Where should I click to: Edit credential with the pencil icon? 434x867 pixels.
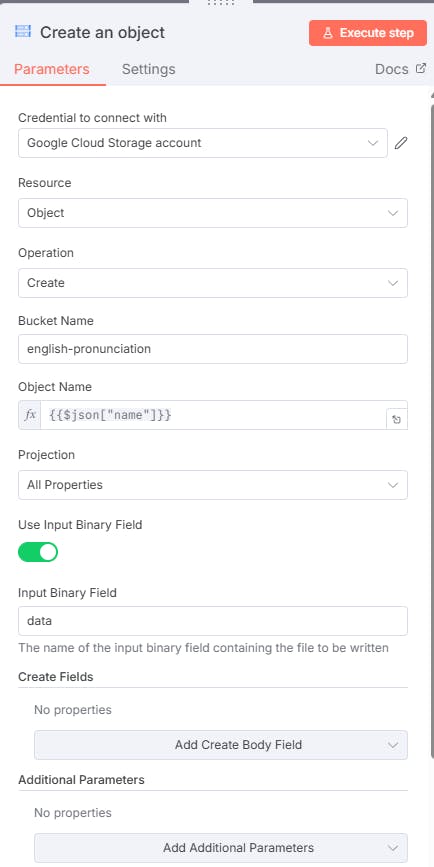(x=401, y=143)
